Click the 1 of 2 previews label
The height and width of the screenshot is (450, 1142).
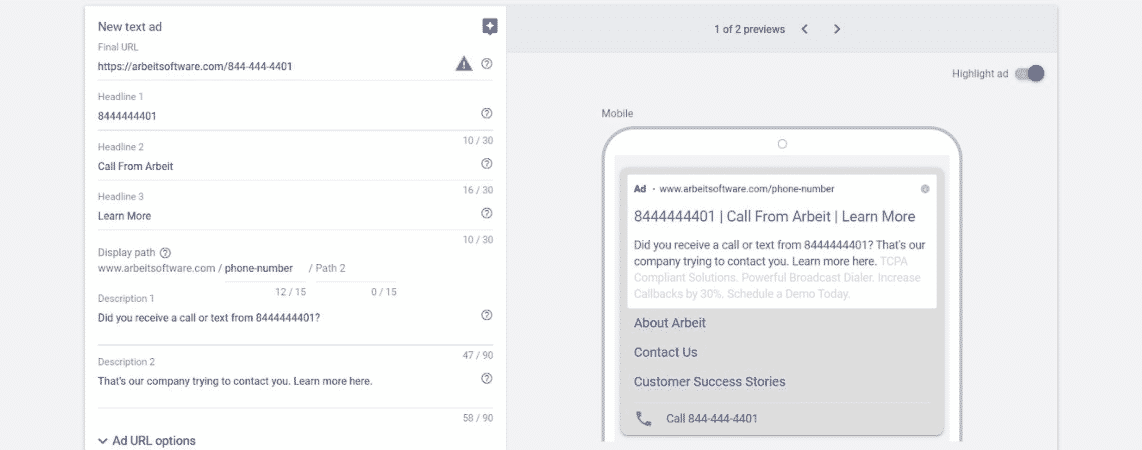click(749, 29)
